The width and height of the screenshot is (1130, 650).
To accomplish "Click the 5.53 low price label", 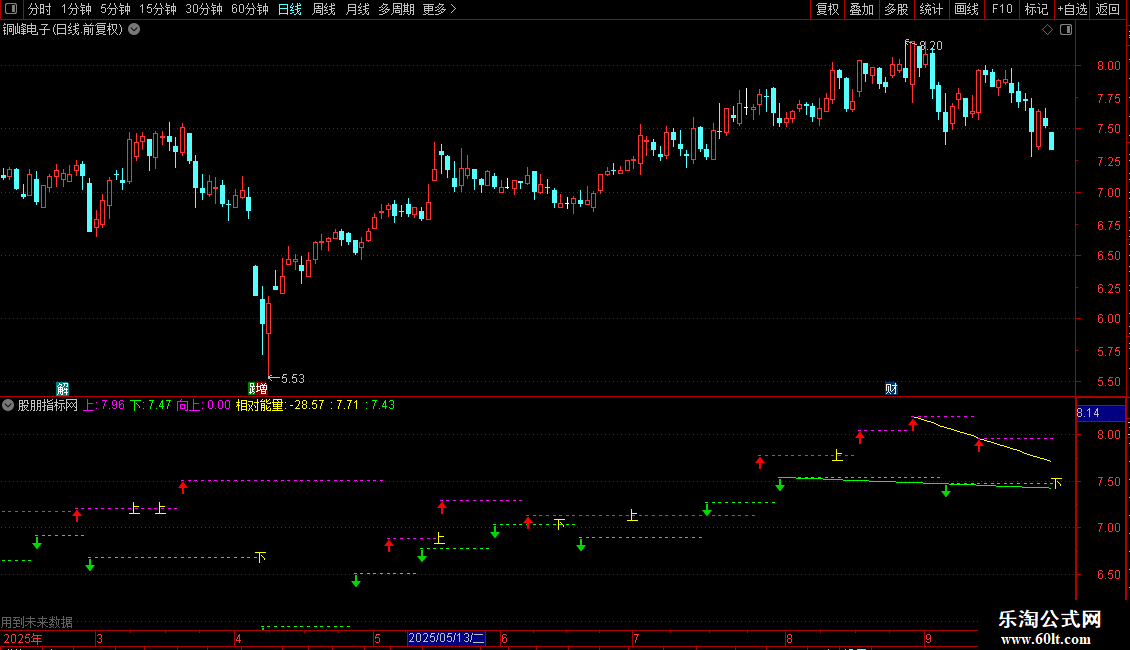I will (x=293, y=378).
